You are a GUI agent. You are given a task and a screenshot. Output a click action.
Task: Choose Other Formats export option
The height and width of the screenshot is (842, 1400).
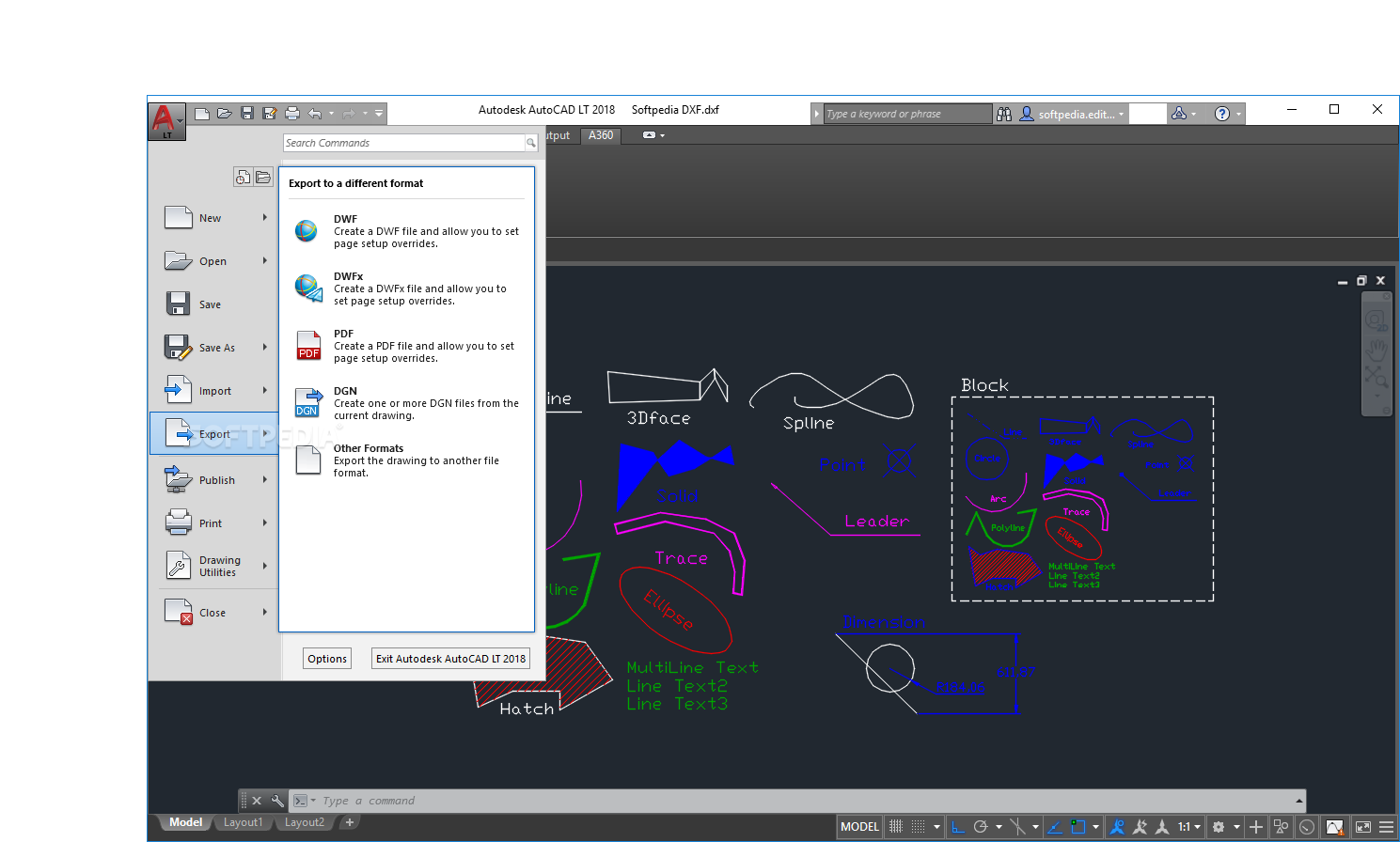(x=407, y=460)
